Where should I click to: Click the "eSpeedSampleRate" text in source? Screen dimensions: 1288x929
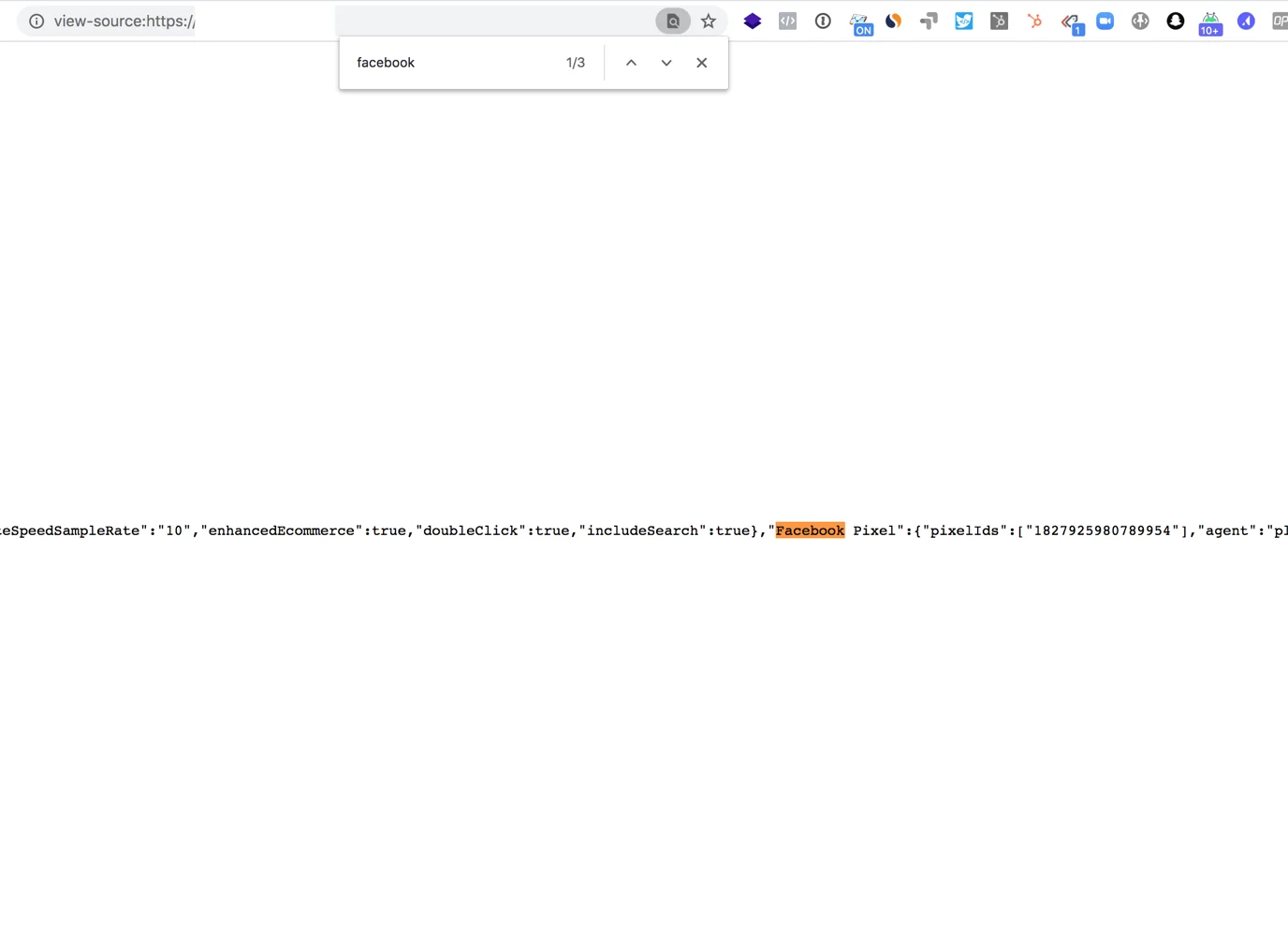69,530
